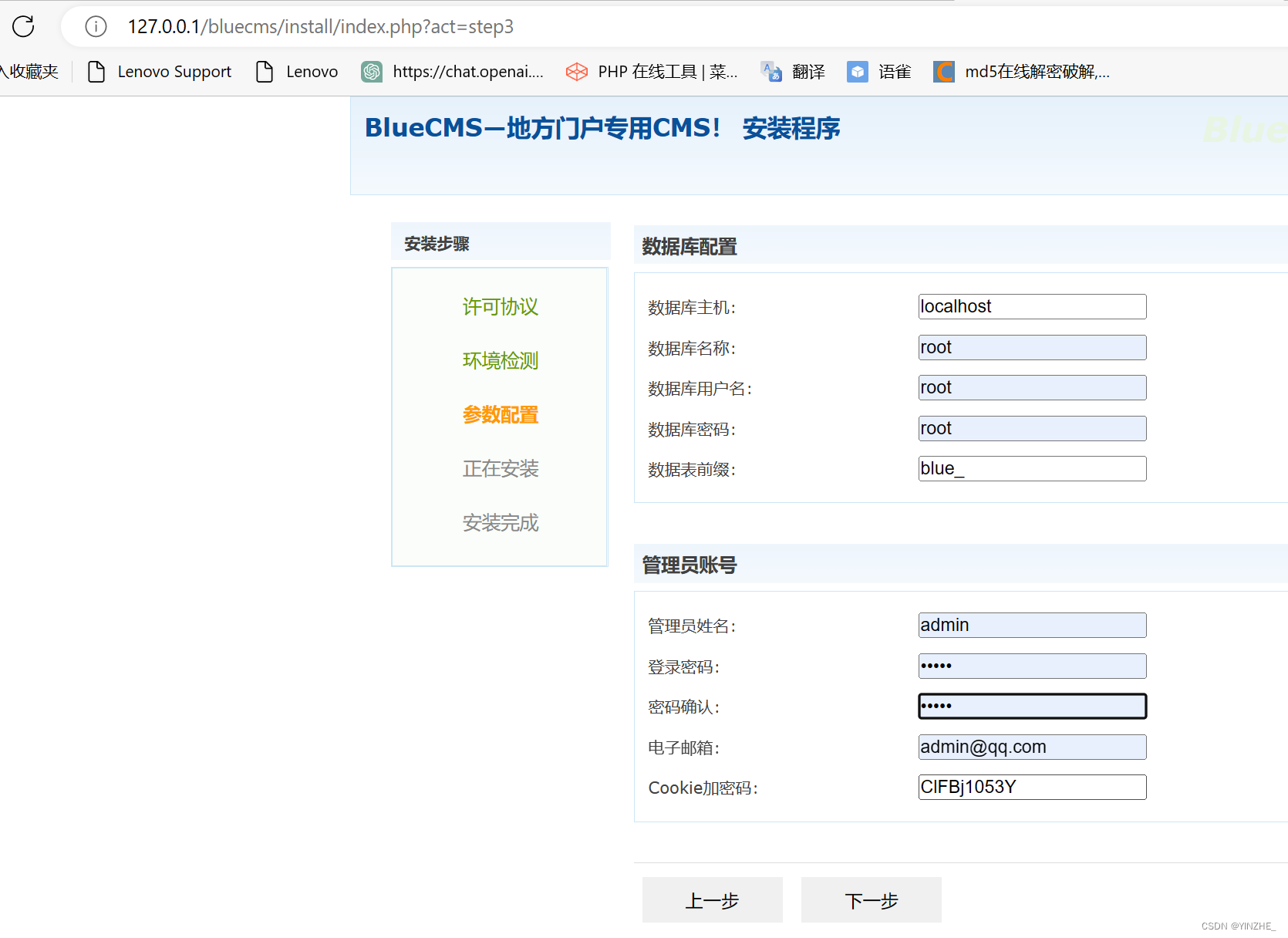Image resolution: width=1288 pixels, height=938 pixels.
Task: Click the 数据表前缀 field containing blue_
Action: pos(1032,468)
